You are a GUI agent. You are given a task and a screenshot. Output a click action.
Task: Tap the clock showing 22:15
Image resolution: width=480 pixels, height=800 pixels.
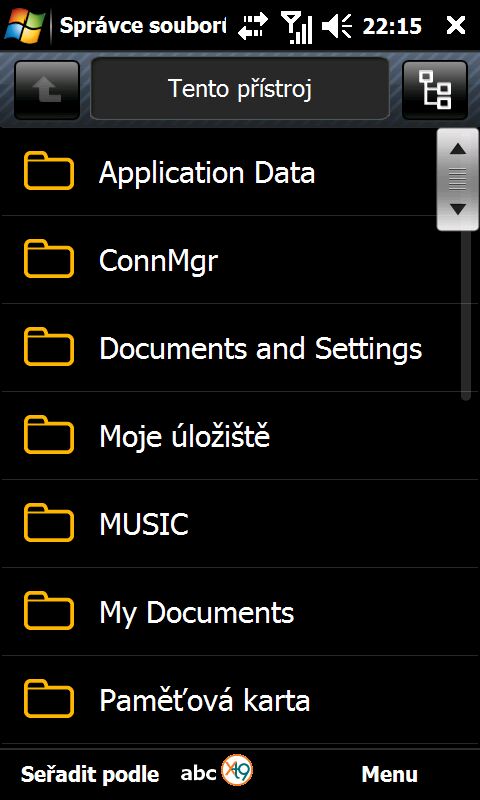pos(392,26)
